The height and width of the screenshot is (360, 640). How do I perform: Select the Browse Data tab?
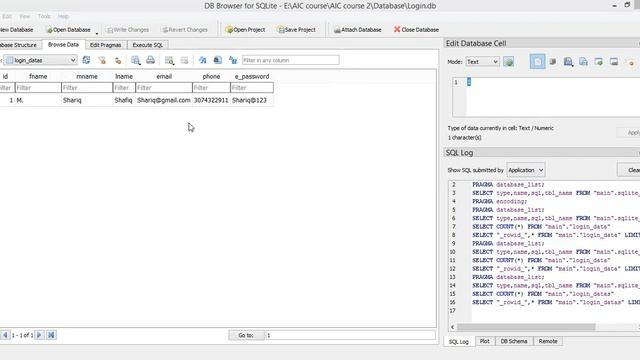(63, 44)
